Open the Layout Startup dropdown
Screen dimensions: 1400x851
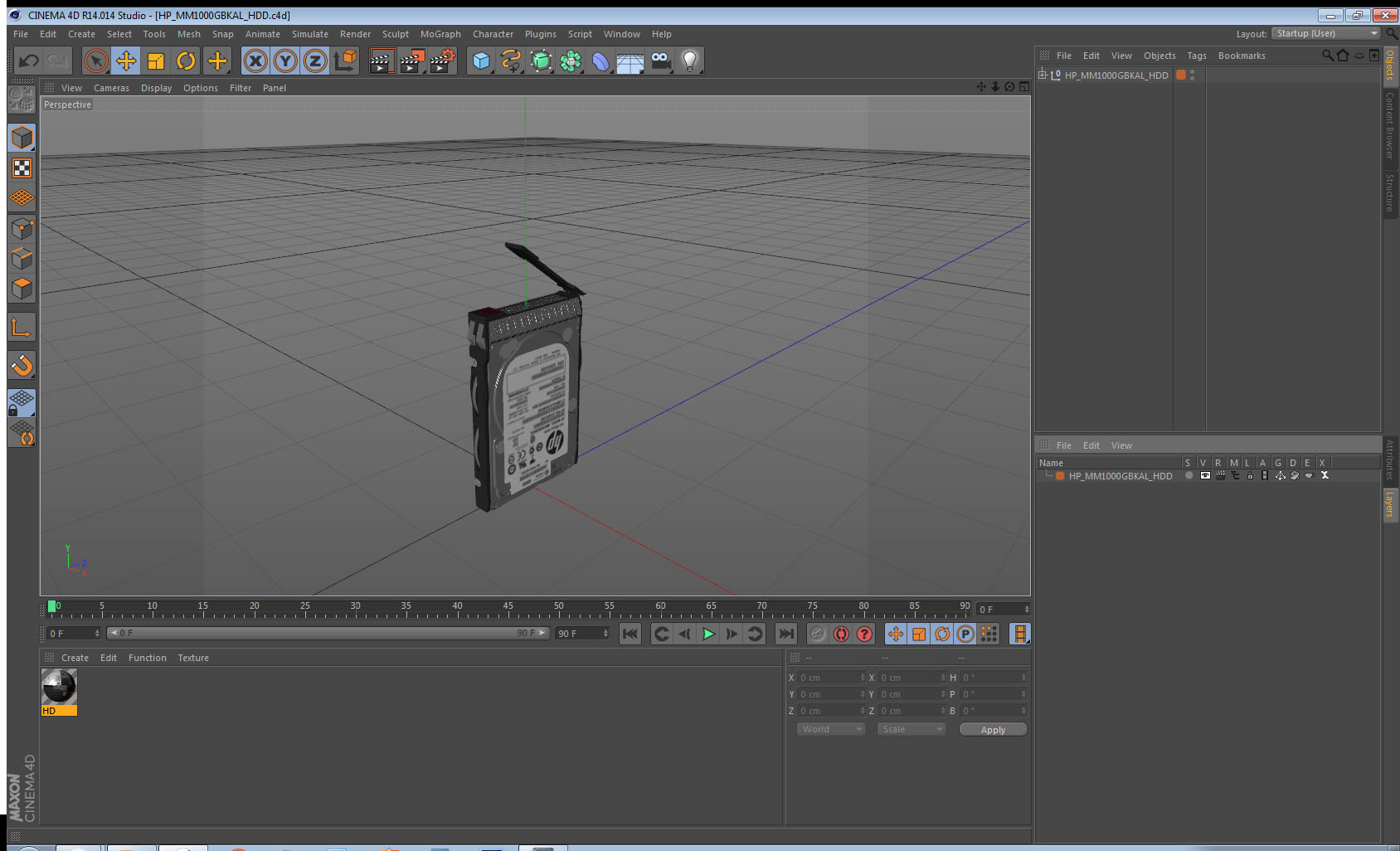[1326, 33]
